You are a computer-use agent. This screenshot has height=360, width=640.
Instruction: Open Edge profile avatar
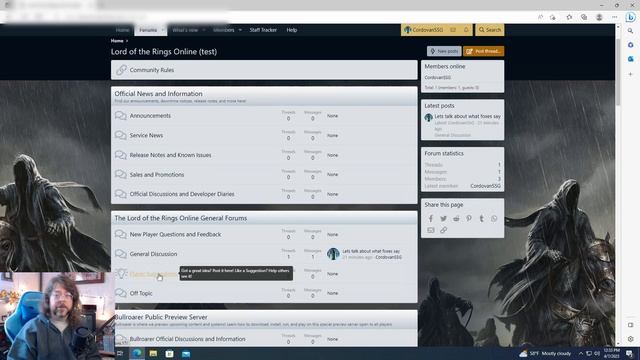coord(599,17)
